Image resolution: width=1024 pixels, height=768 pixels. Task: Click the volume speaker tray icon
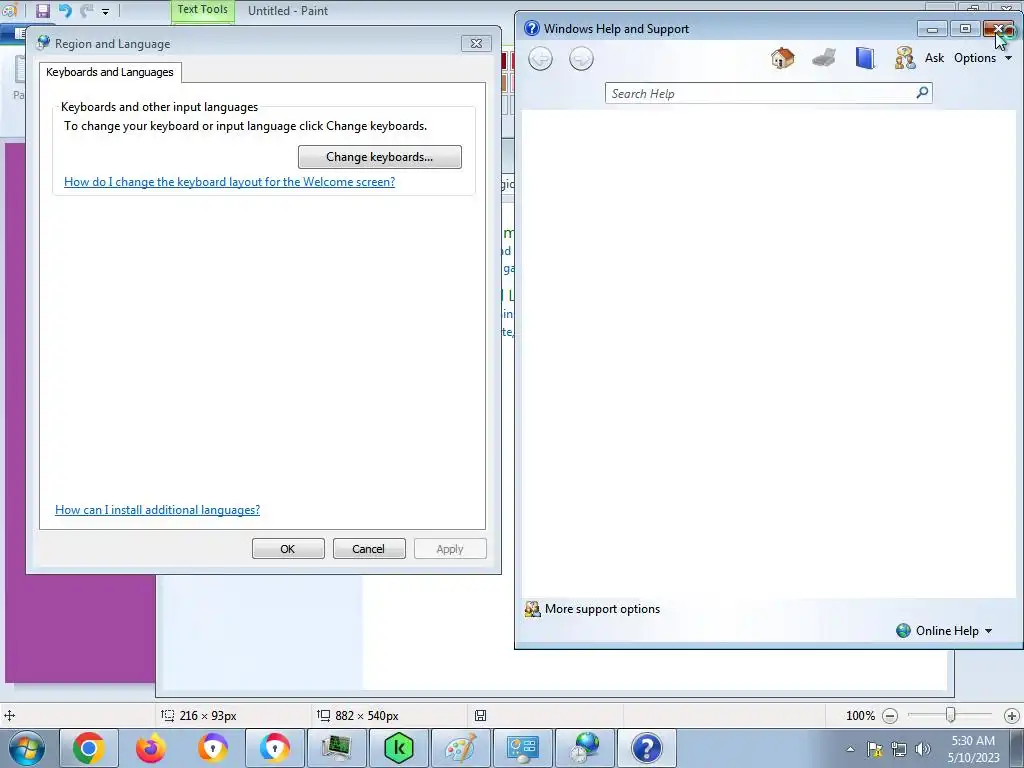(922, 749)
